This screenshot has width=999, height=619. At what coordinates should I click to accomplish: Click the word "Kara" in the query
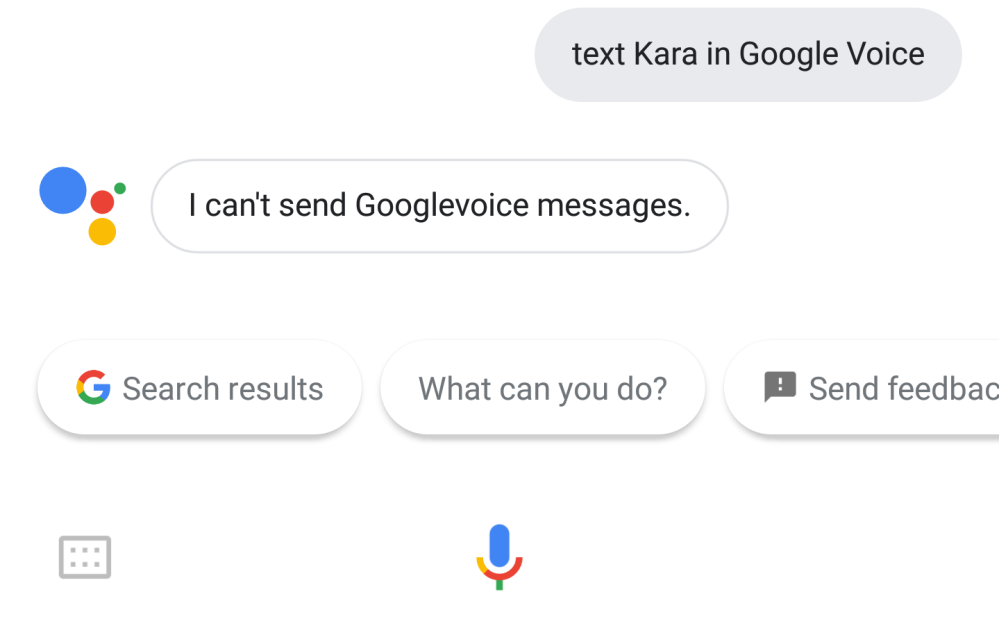665,54
